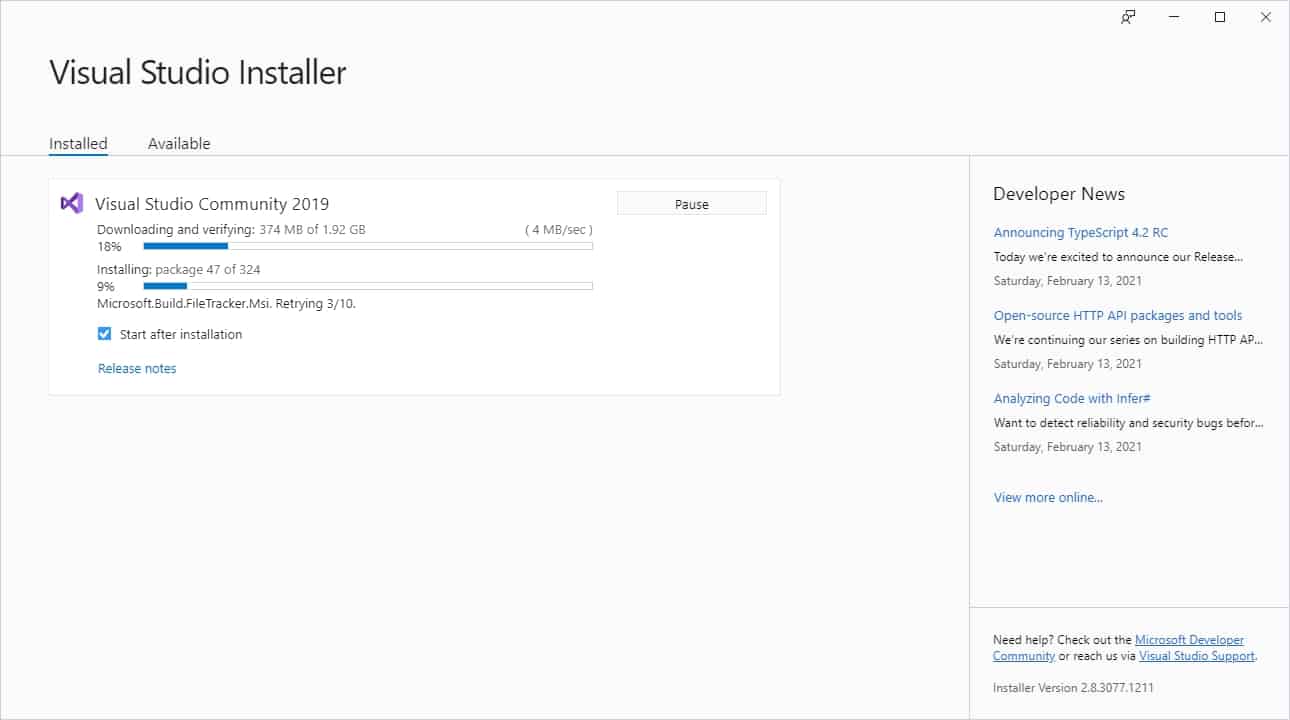Click the 9% install percentage label

(x=106, y=286)
